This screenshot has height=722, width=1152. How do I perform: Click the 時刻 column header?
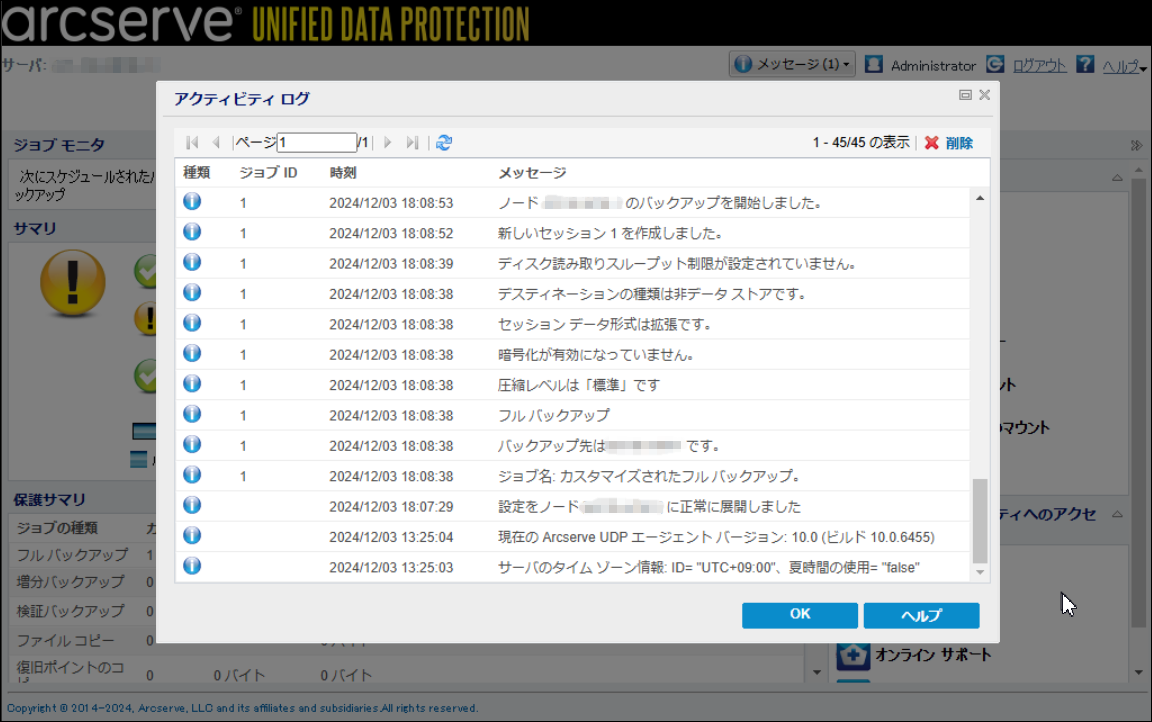(343, 173)
